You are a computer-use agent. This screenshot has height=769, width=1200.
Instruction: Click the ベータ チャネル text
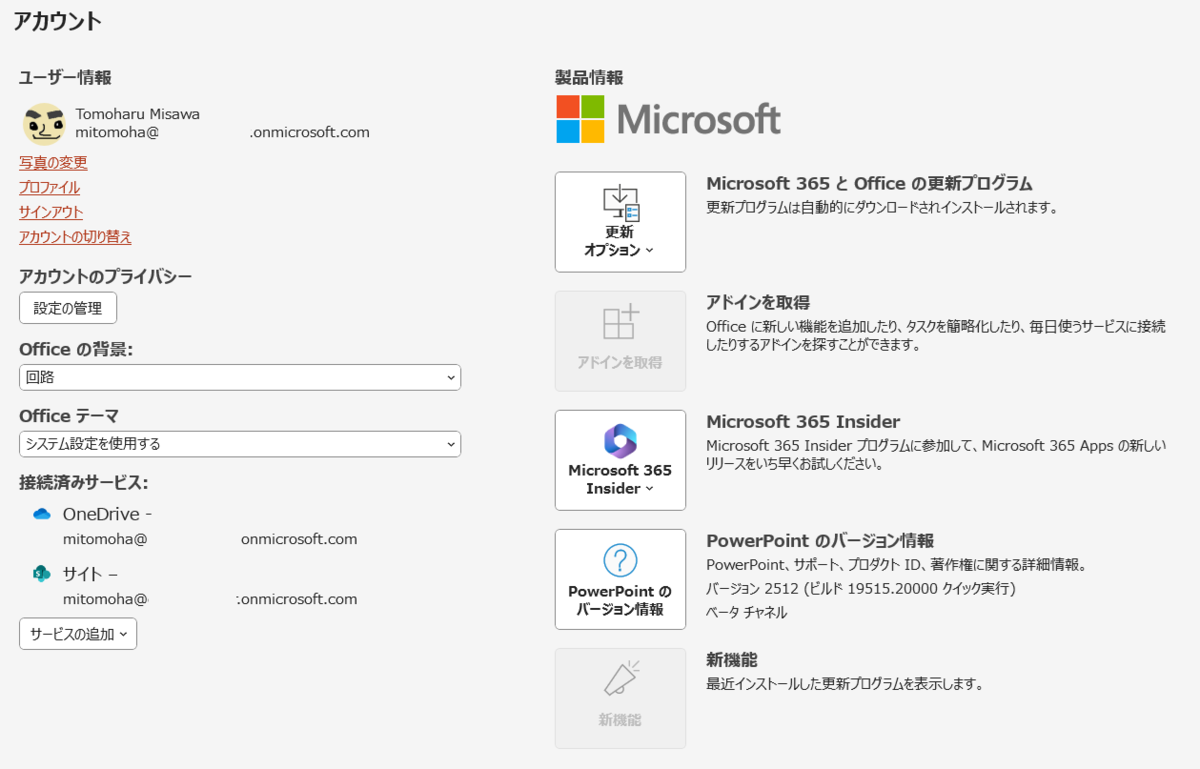coord(746,612)
